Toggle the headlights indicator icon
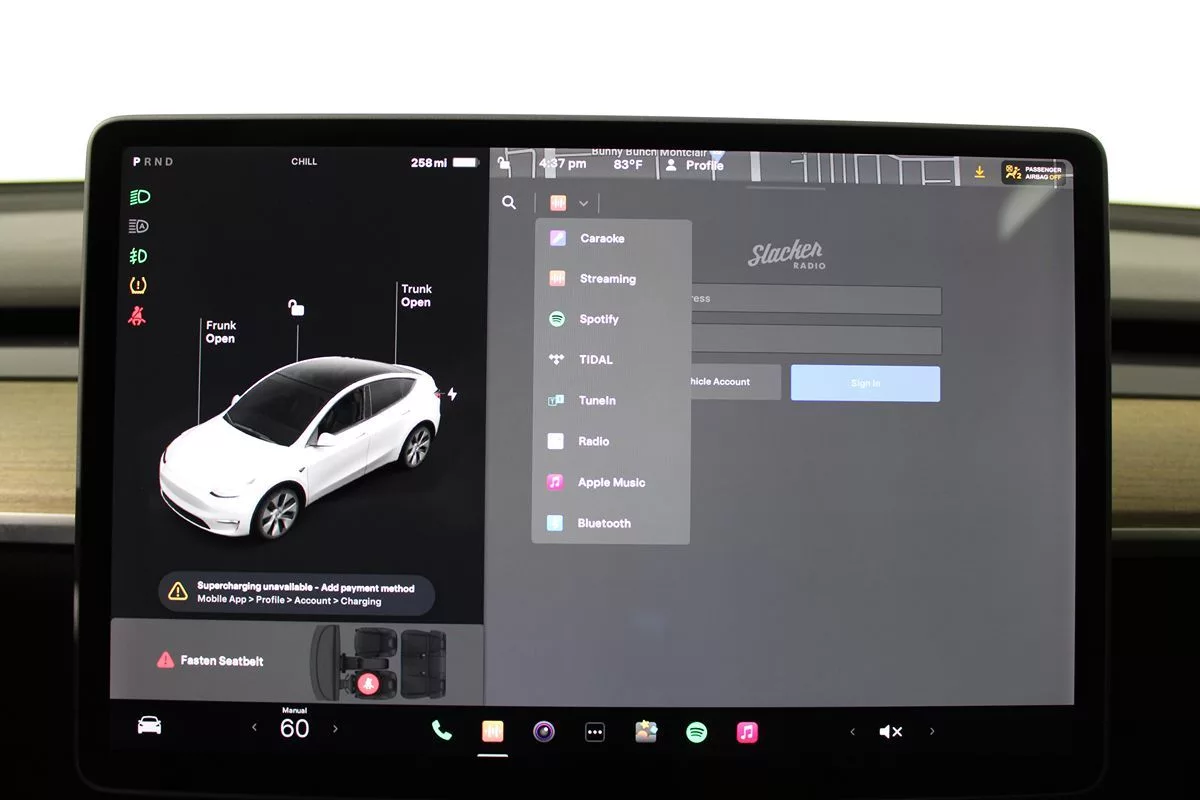Viewport: 1200px width, 800px height. pos(139,197)
